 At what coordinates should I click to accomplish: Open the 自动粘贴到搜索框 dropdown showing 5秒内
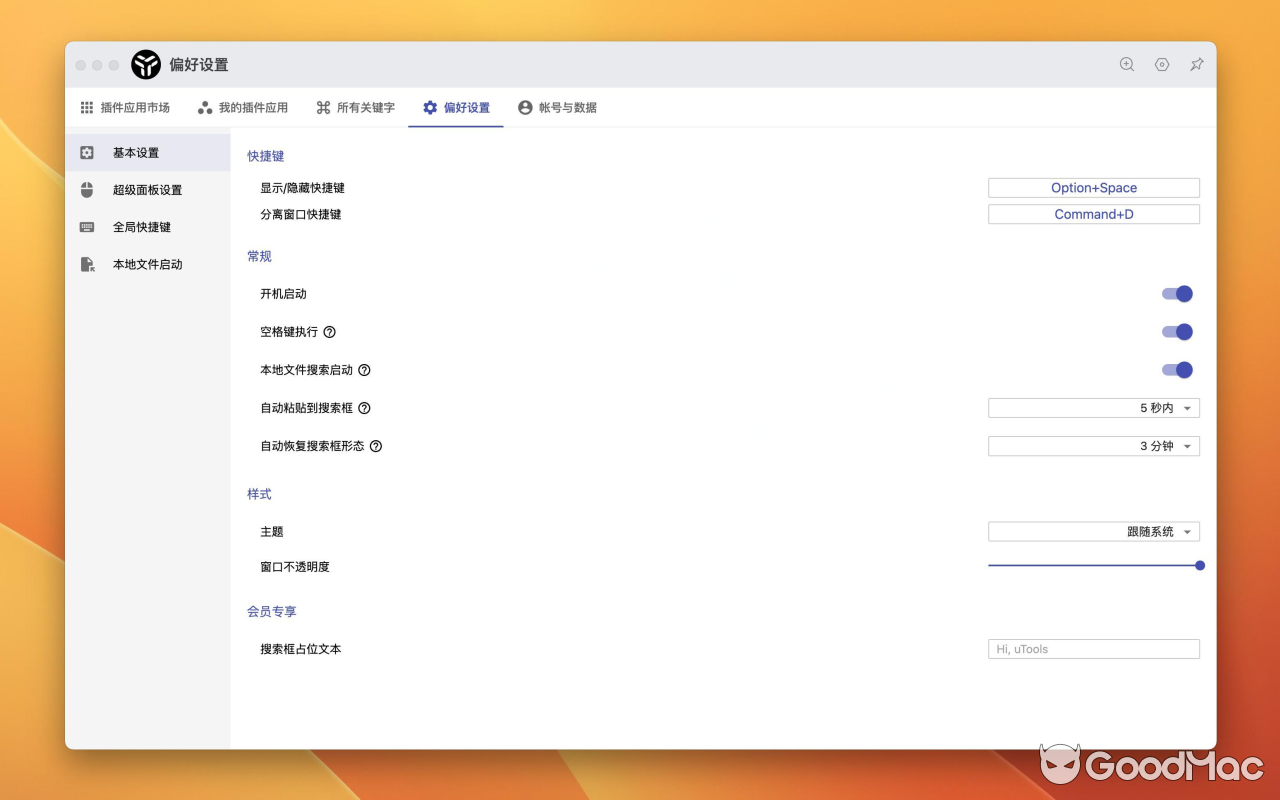1093,407
